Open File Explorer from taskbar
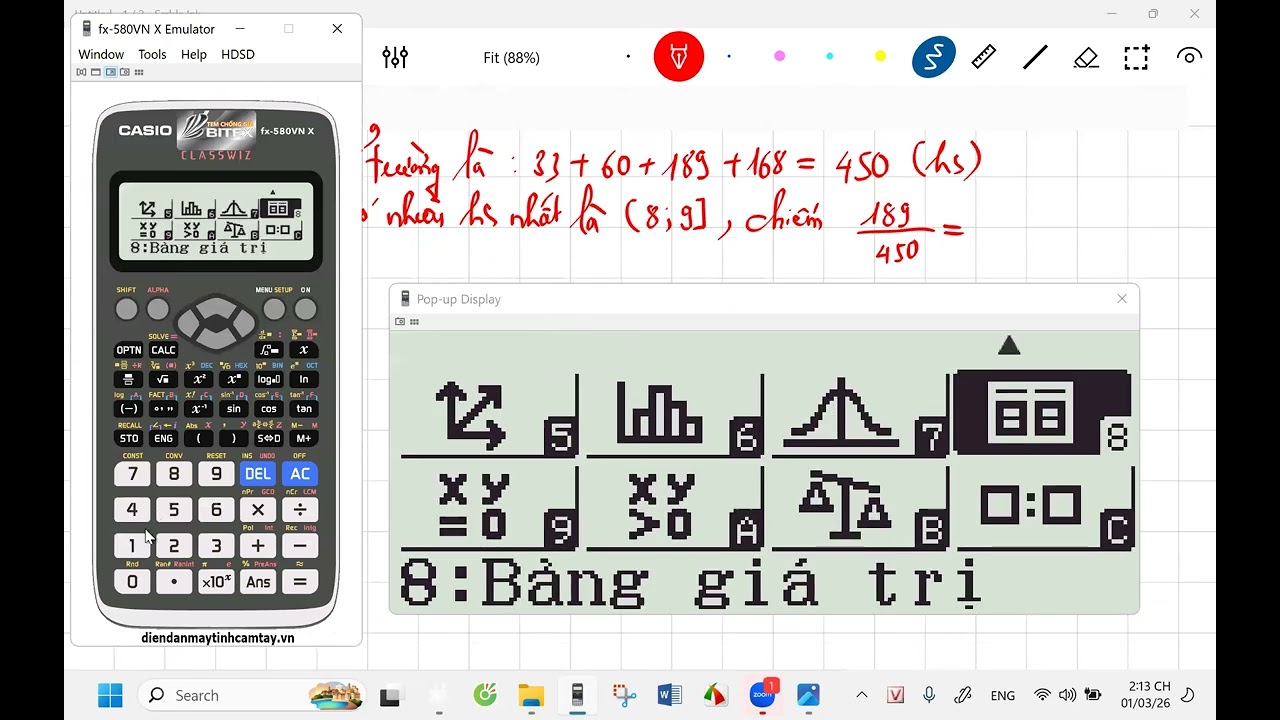The image size is (1280, 720). pyautogui.click(x=531, y=695)
